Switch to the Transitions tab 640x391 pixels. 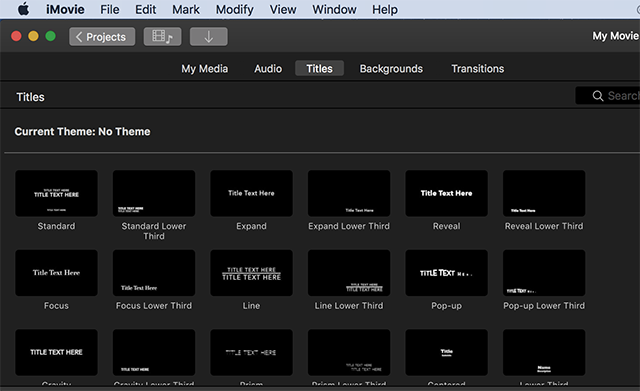click(478, 69)
